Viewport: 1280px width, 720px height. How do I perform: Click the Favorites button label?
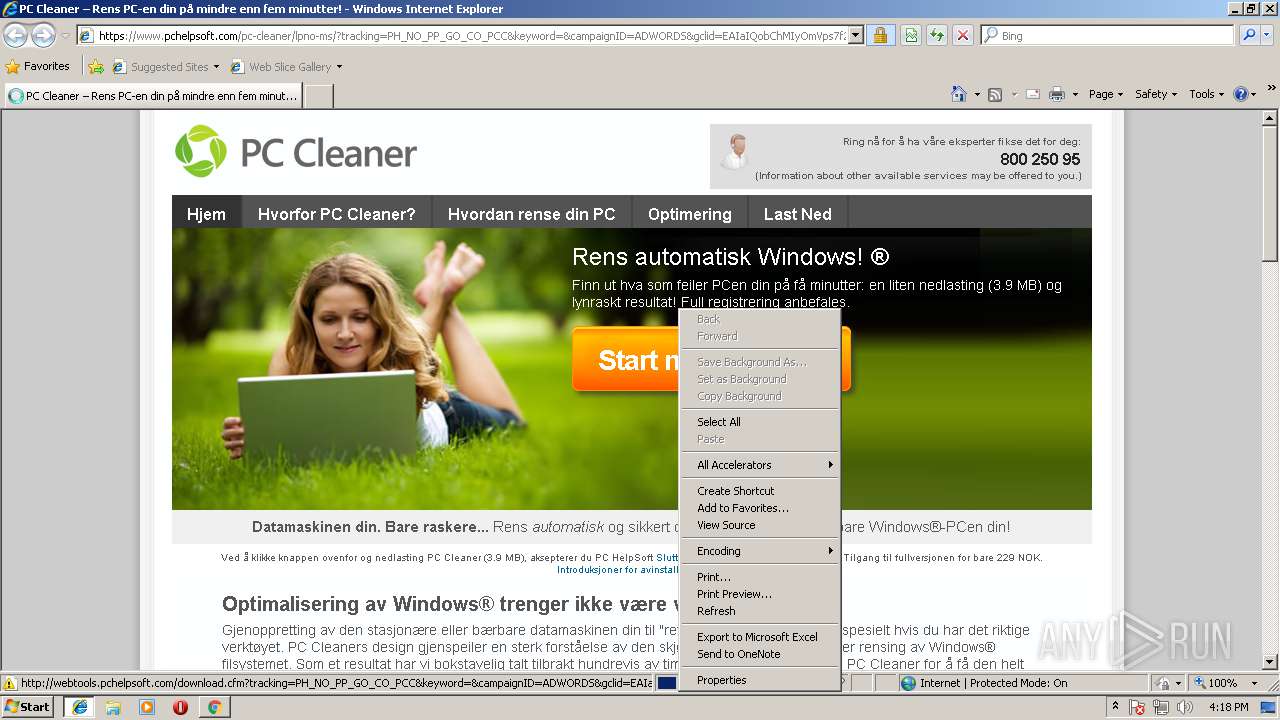pyautogui.click(x=47, y=67)
